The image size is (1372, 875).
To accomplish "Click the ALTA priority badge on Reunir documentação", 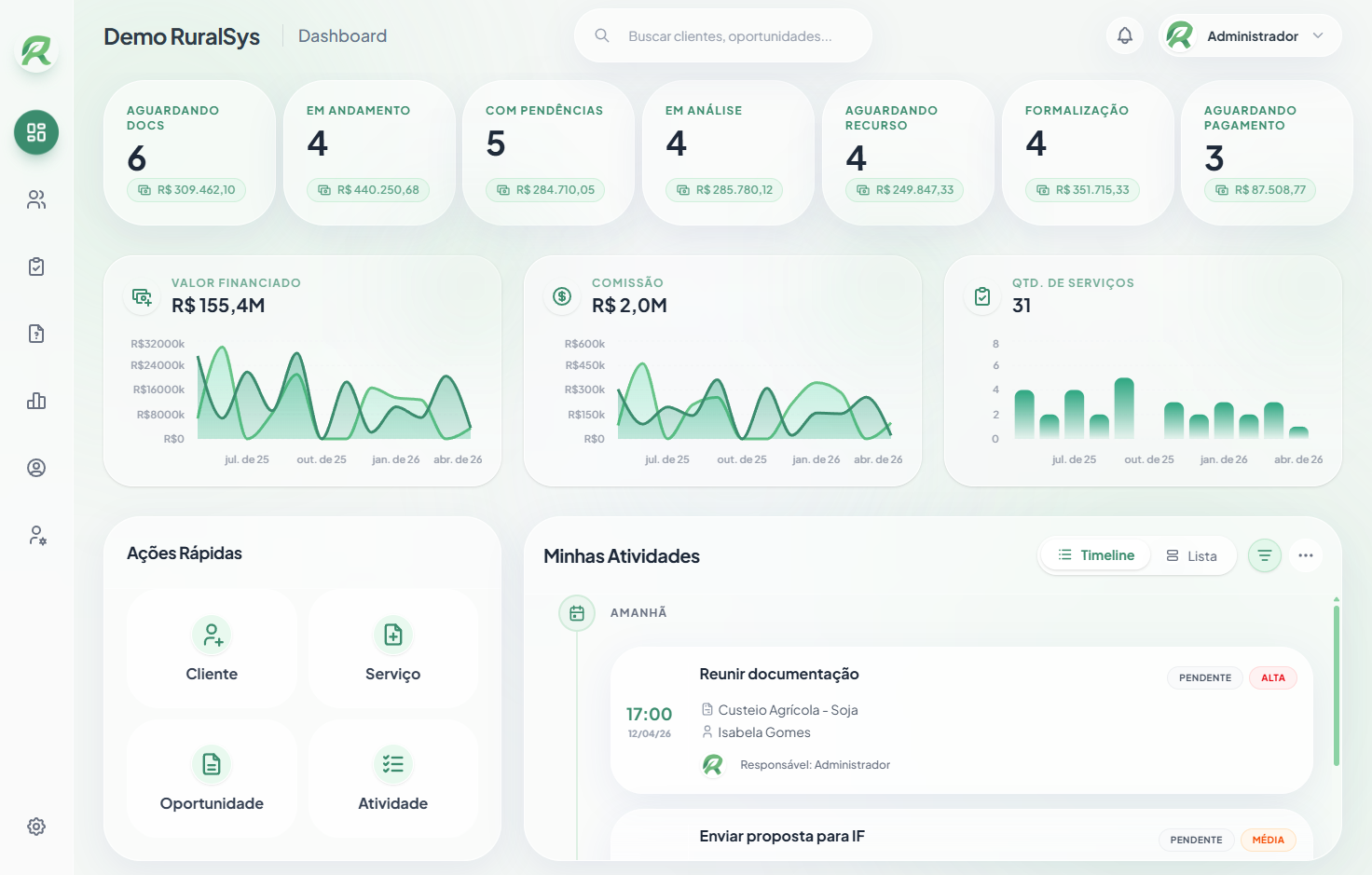I will pyautogui.click(x=1272, y=677).
